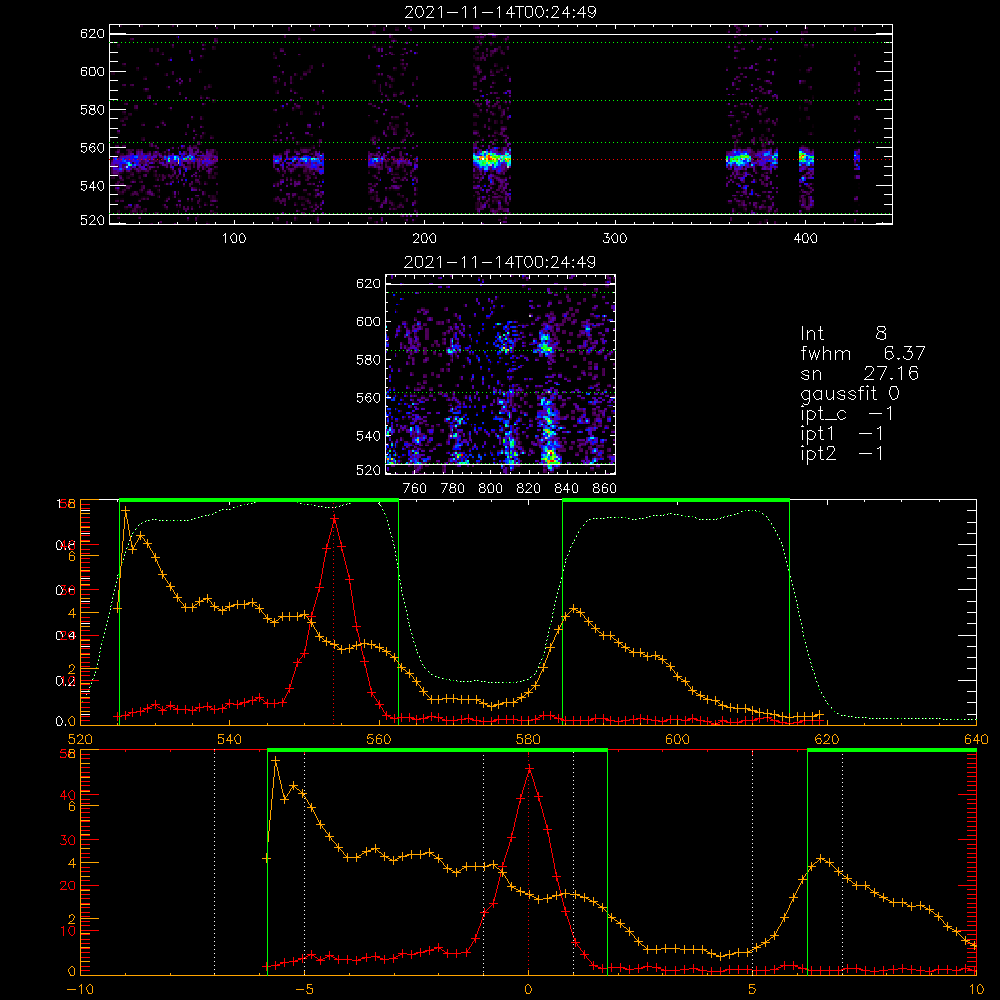Click the timestamp title above the small middle spectrogram
This screenshot has width=1000, height=1000.
(x=500, y=262)
